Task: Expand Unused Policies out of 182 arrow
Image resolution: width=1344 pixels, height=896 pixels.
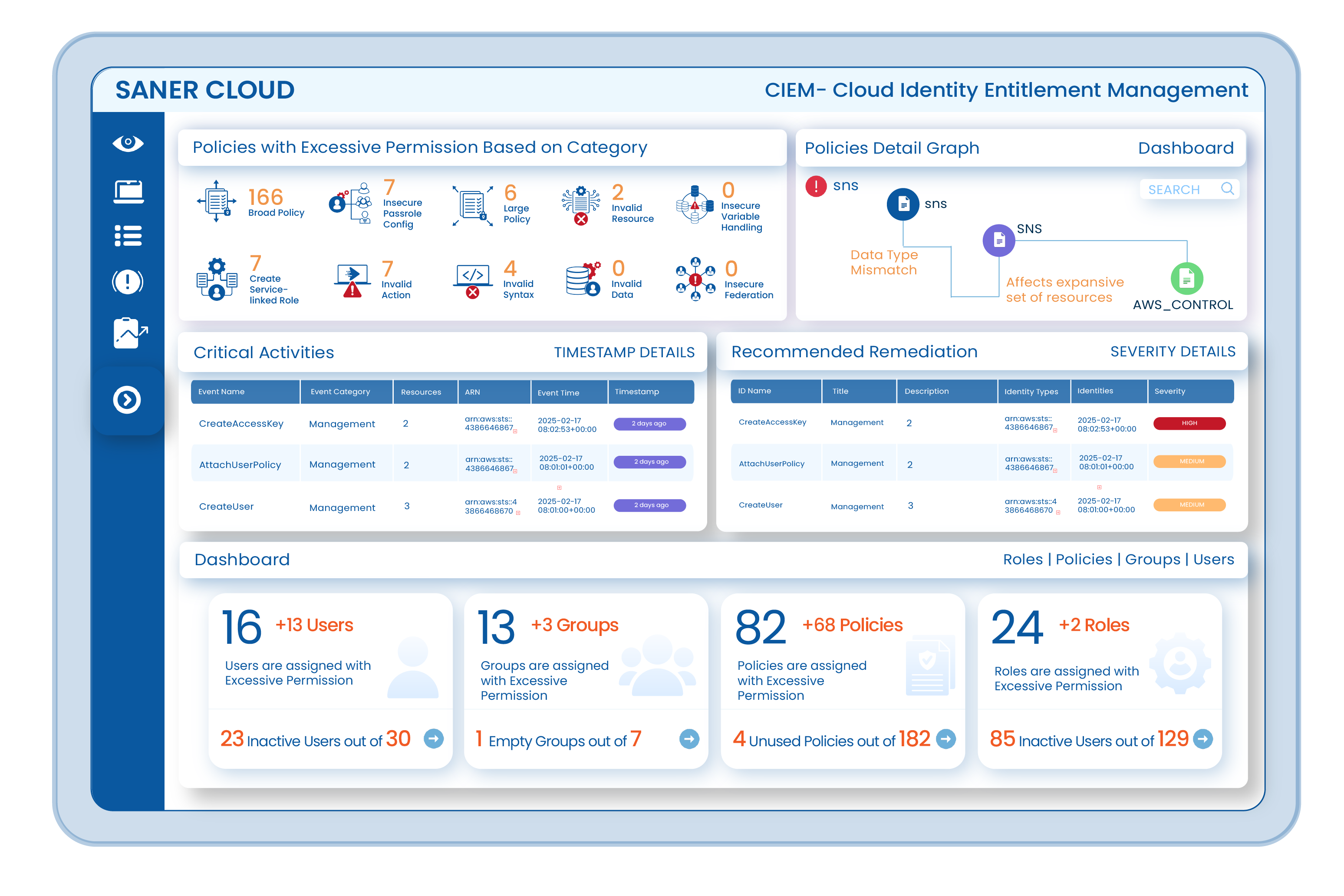Action: tap(946, 739)
